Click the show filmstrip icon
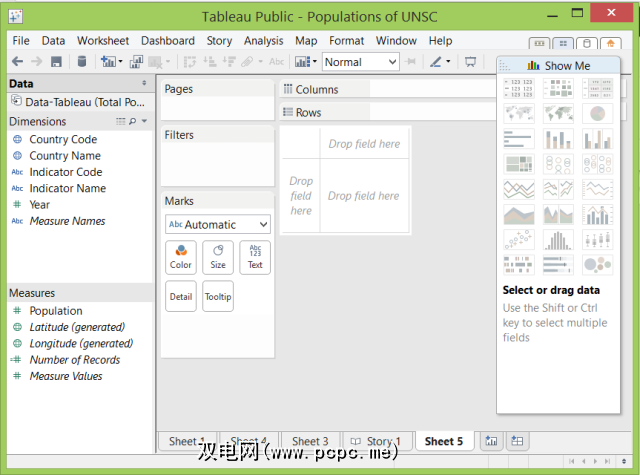Viewport: 640px width, 475px height. click(x=540, y=43)
